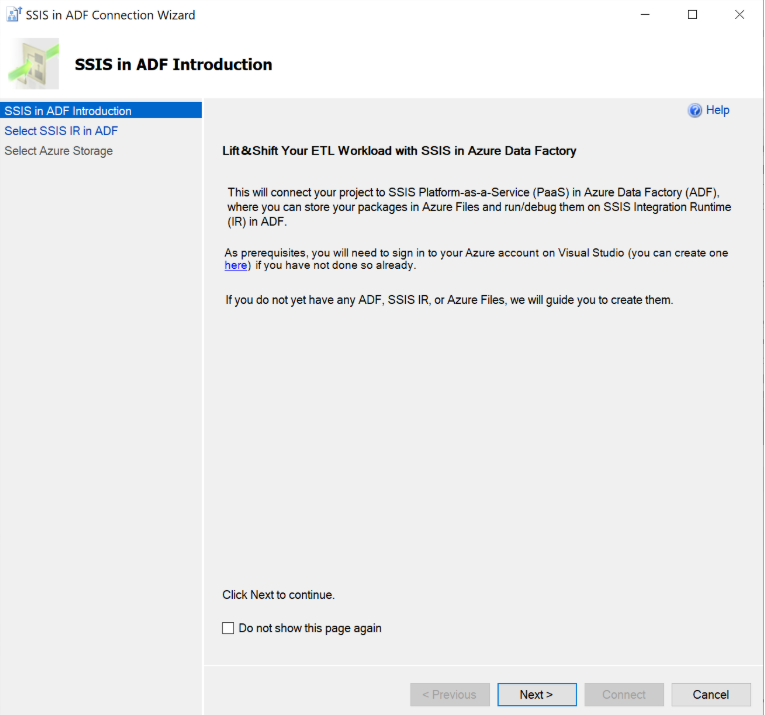
Task: Click the Next > button
Action: click(537, 695)
